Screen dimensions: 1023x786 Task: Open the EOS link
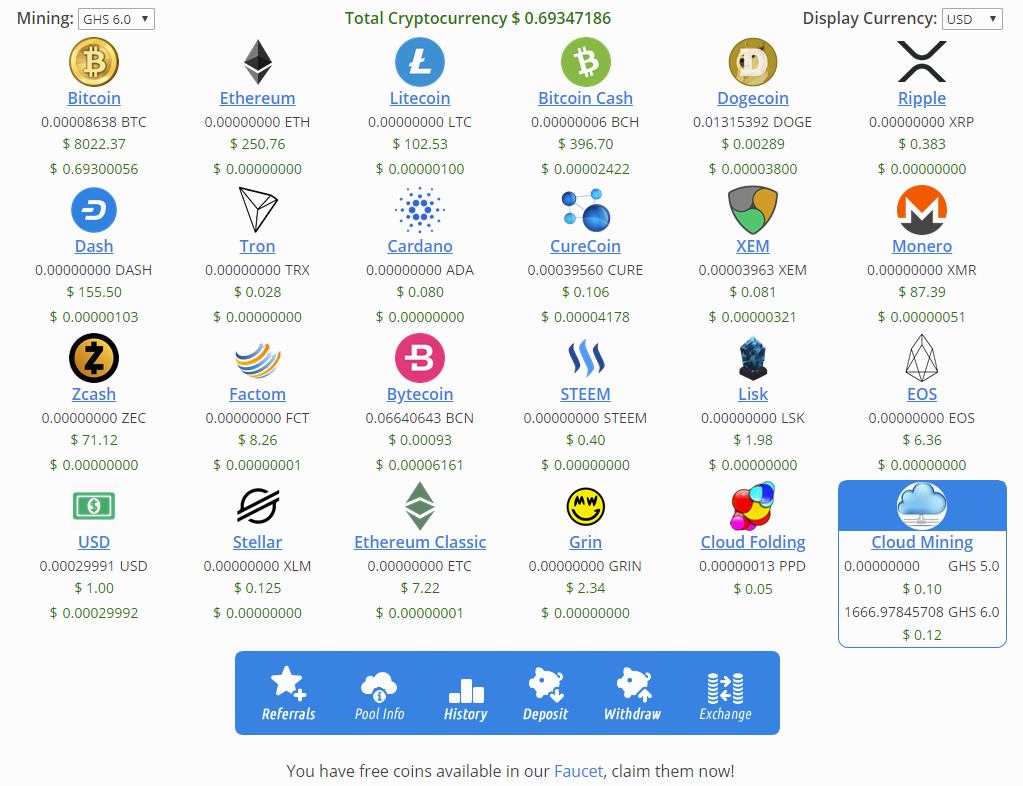pyautogui.click(x=921, y=395)
